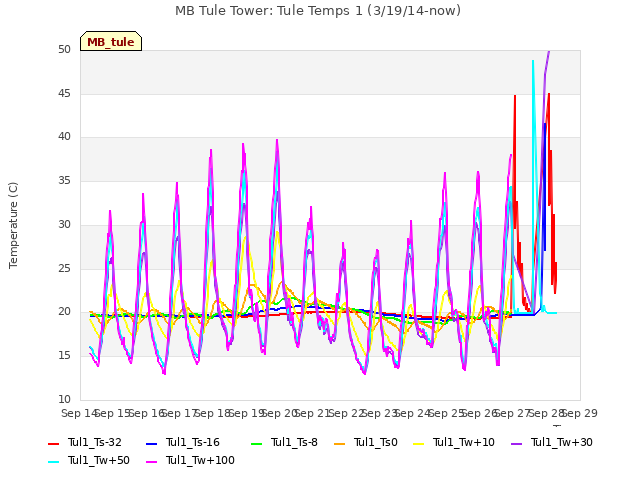Click the 30 y-axis tick label
The width and height of the screenshot is (640, 480).
click(x=64, y=224)
